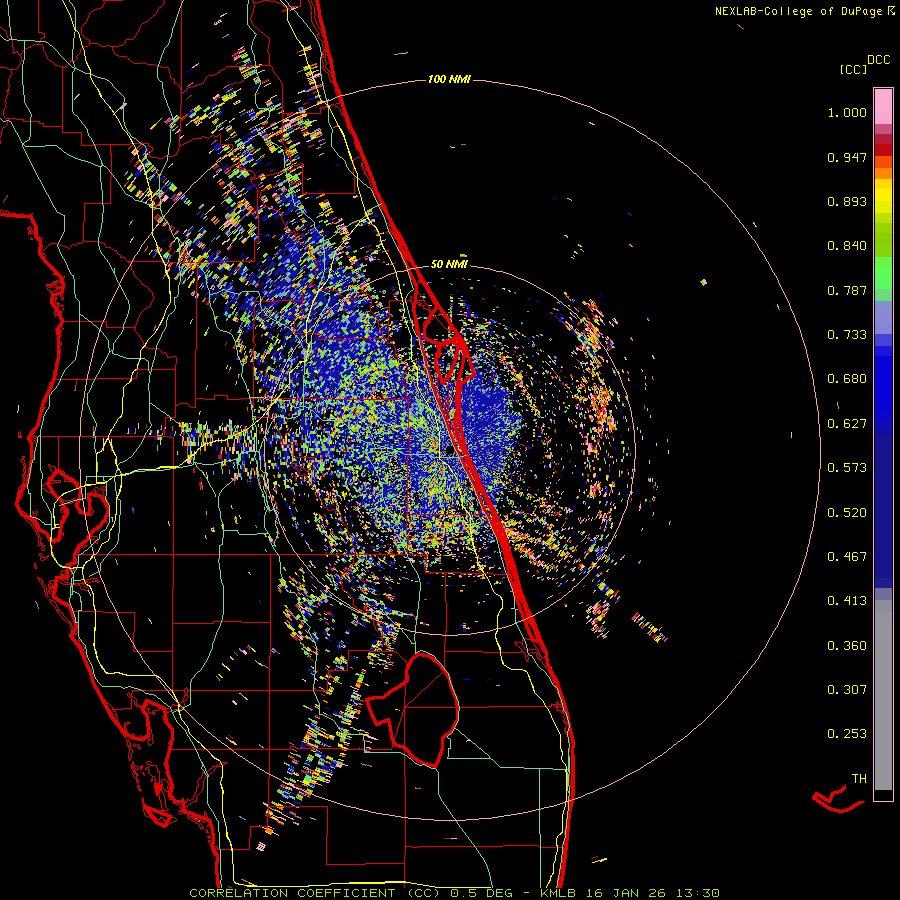Select the 0.733 scale value
Viewport: 900px width, 900px height.
point(847,335)
